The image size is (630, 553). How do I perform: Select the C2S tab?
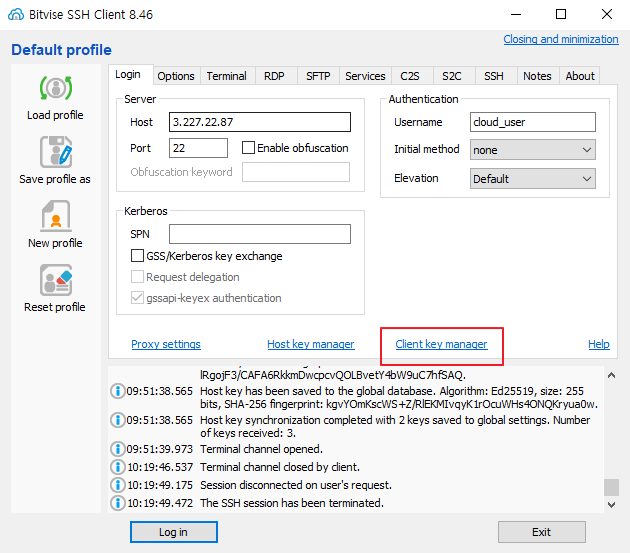[x=410, y=76]
